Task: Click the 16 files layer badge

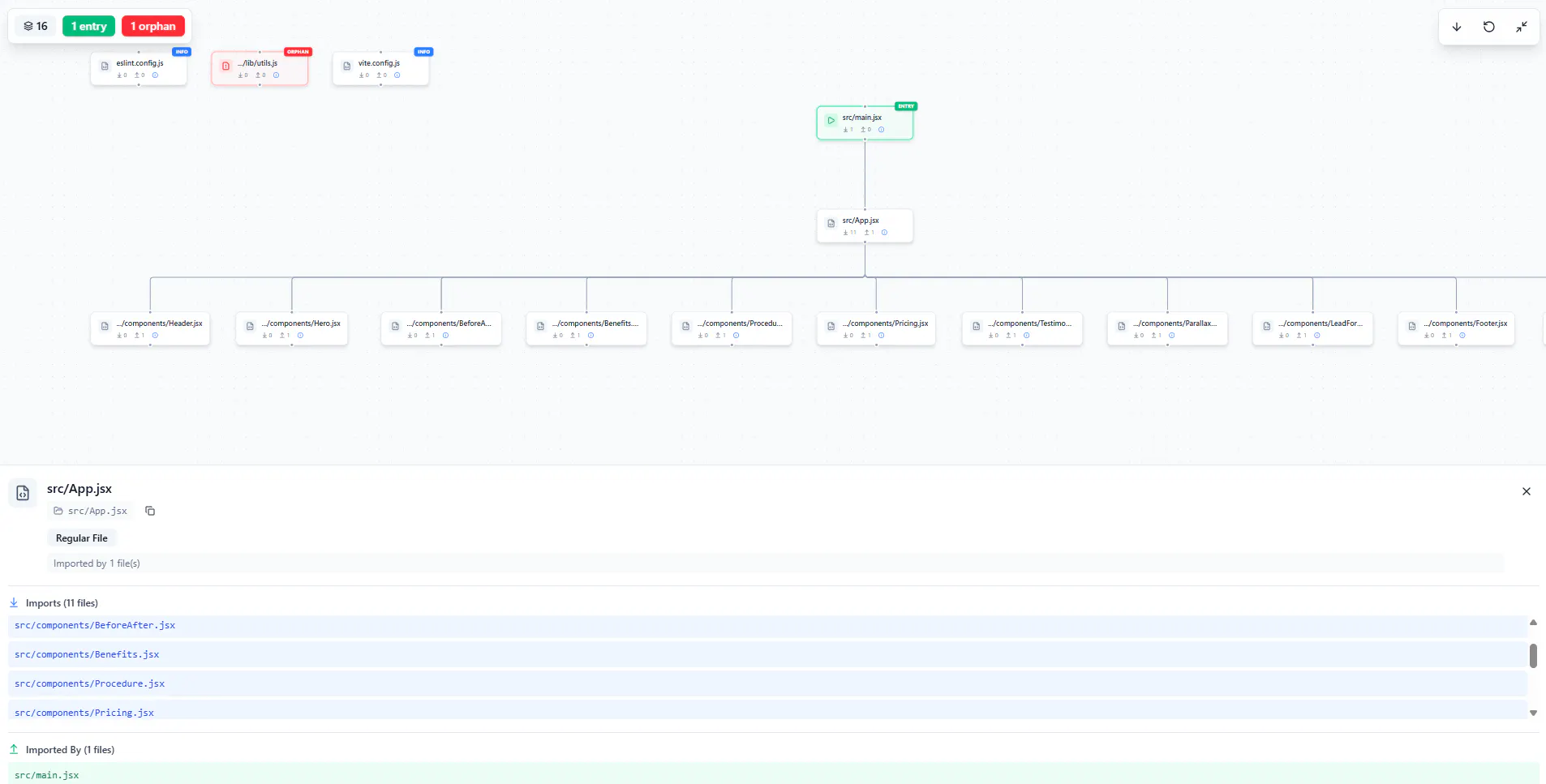Action: [36, 26]
